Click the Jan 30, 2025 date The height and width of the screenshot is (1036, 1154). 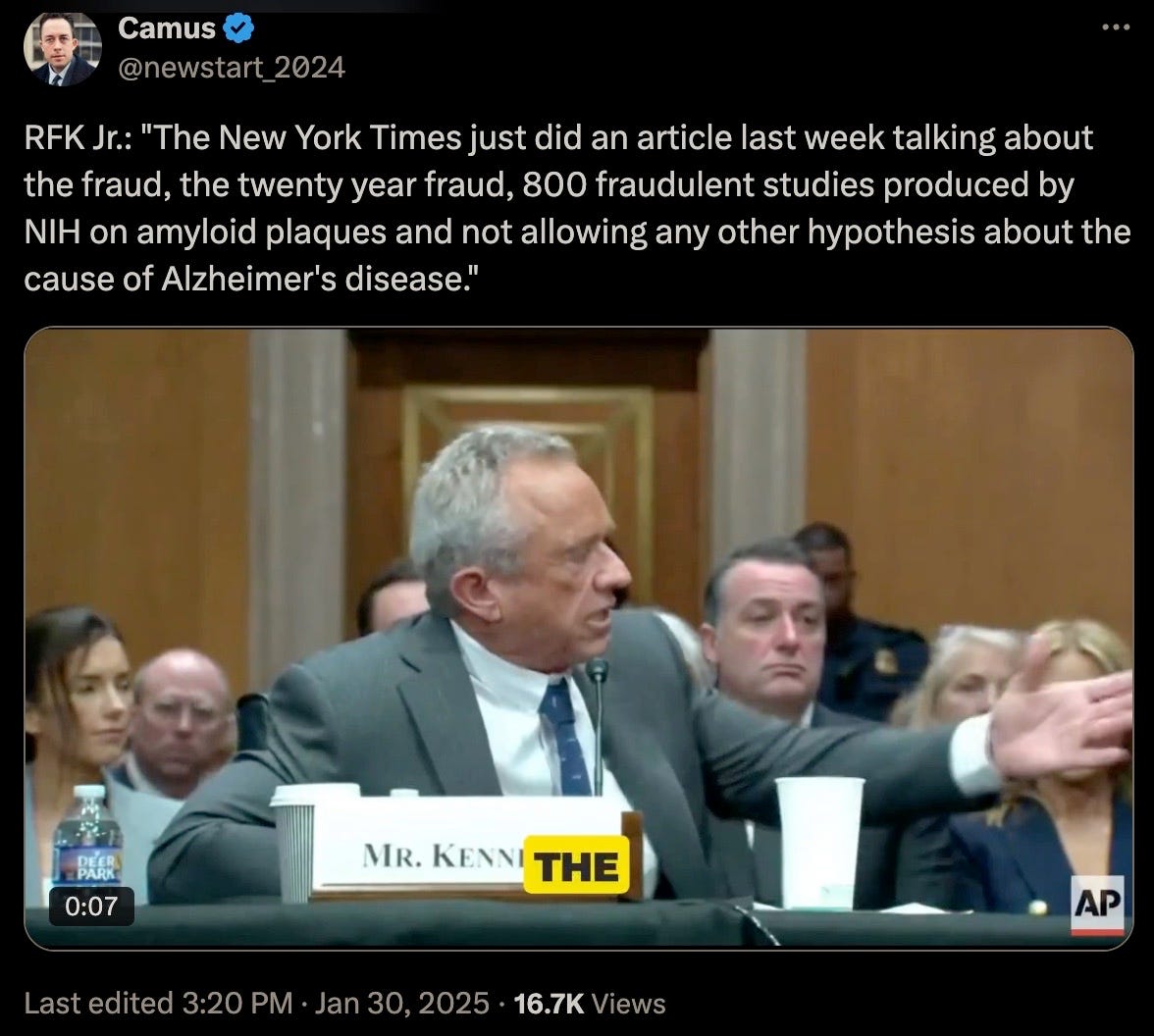coord(402,1004)
